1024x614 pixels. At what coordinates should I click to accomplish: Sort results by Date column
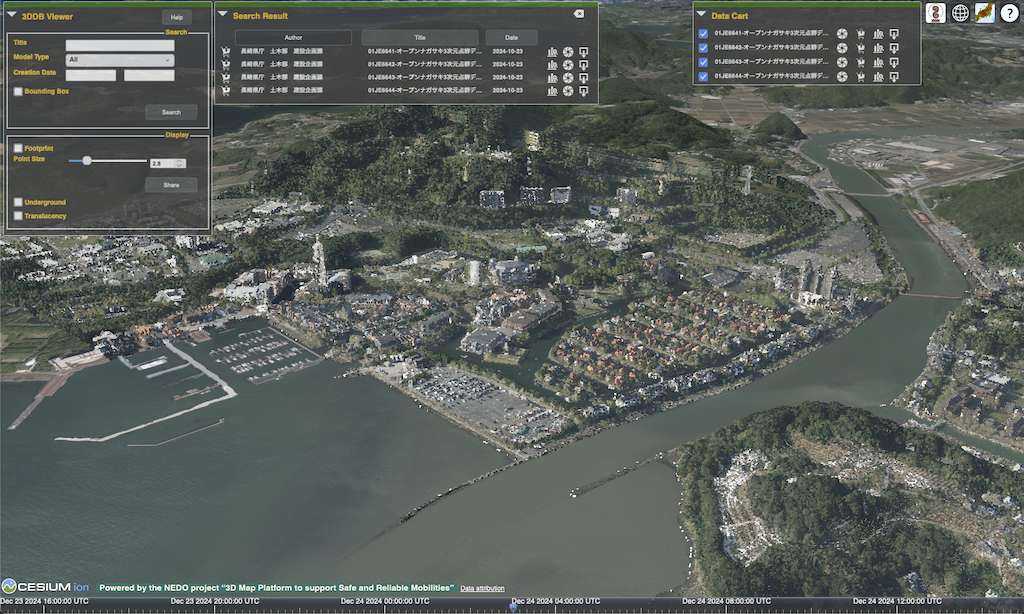pos(511,38)
